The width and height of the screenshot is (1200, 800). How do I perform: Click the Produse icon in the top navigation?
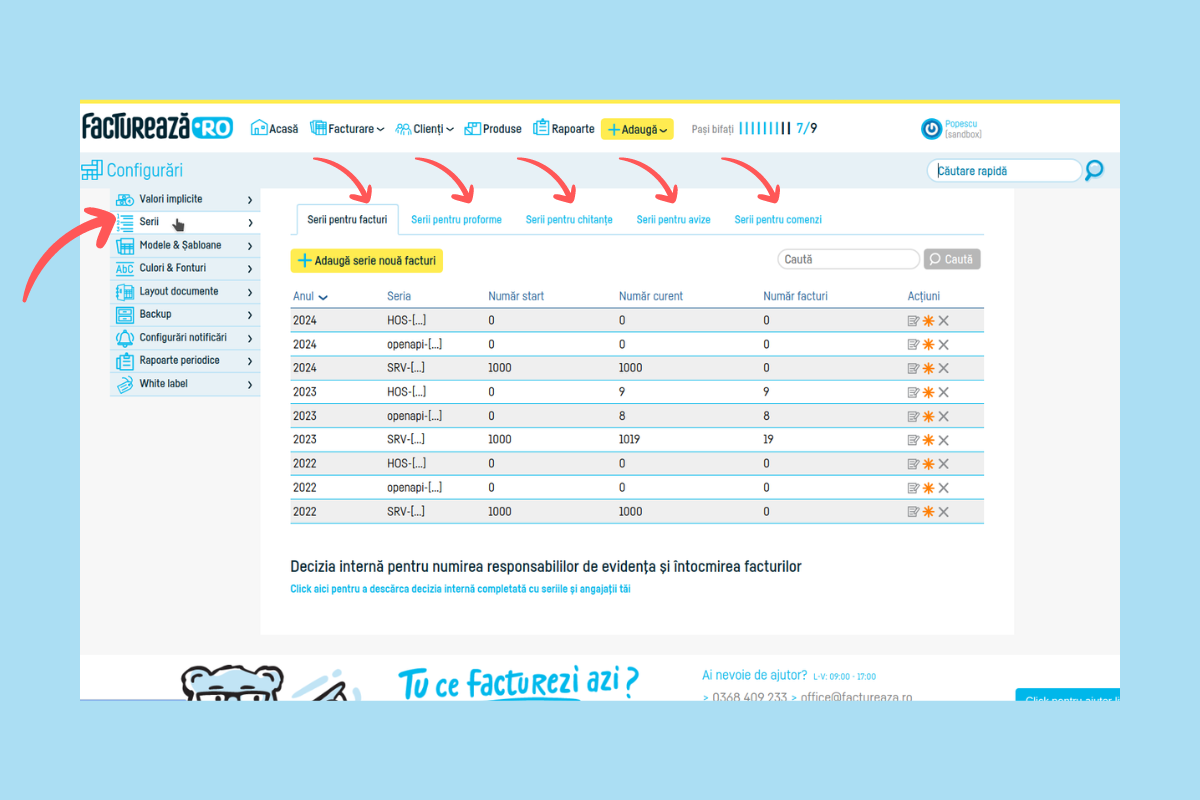[474, 129]
